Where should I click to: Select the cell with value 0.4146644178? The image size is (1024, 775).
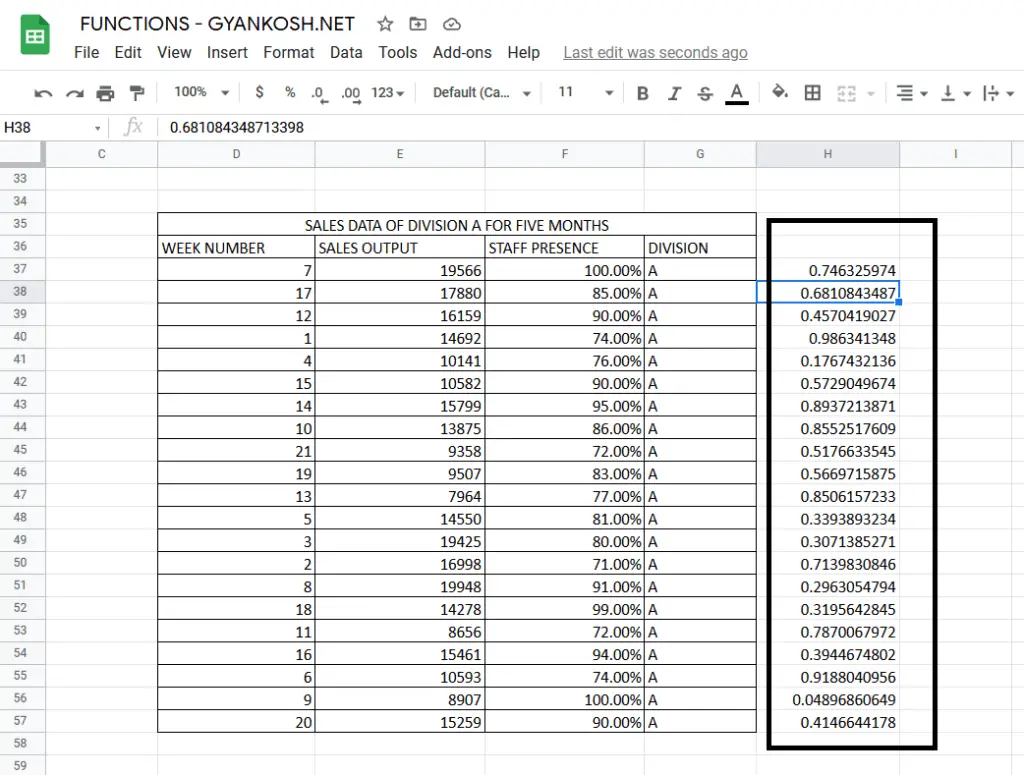point(827,722)
